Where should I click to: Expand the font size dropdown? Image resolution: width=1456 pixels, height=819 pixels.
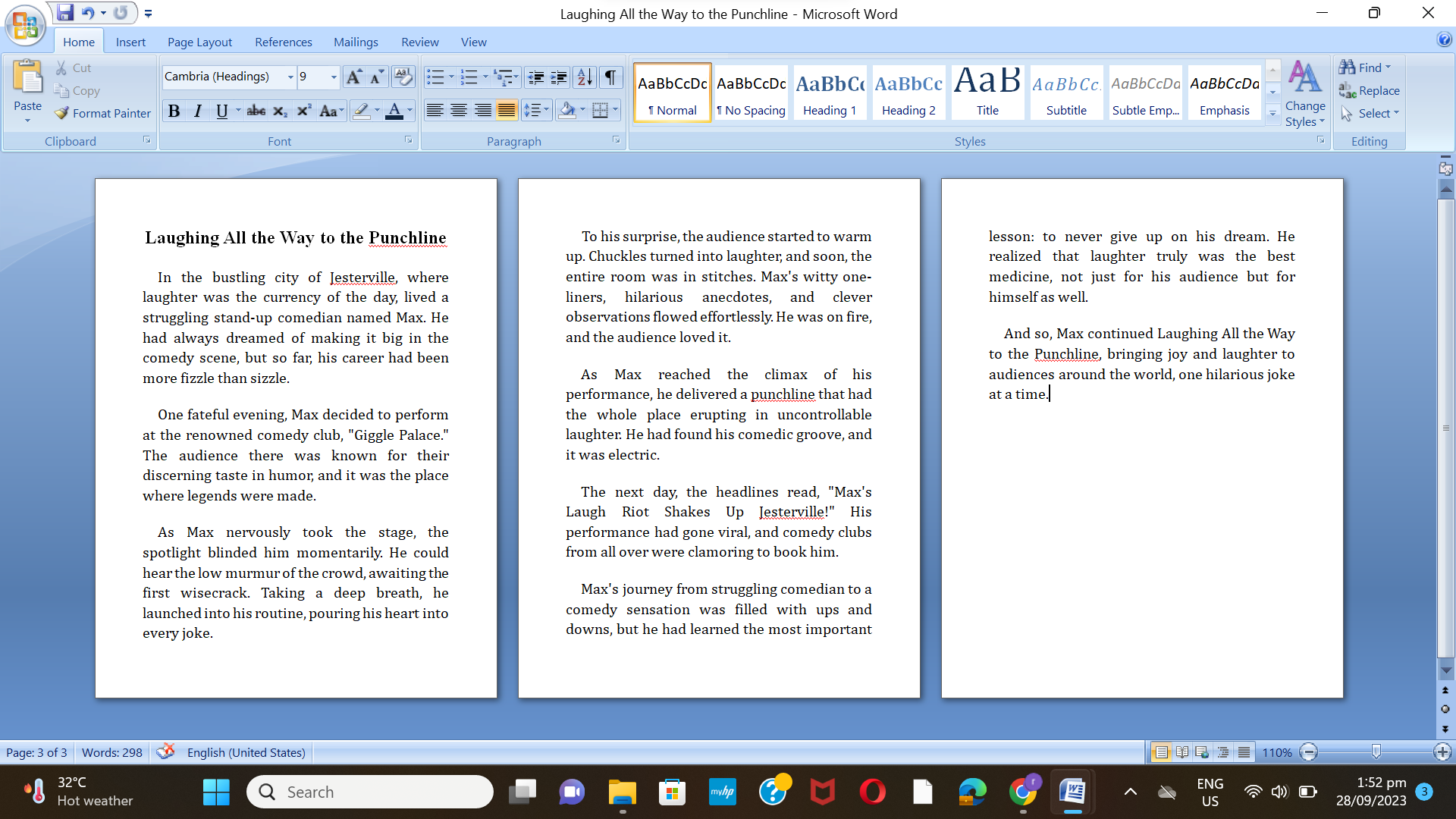[x=334, y=77]
